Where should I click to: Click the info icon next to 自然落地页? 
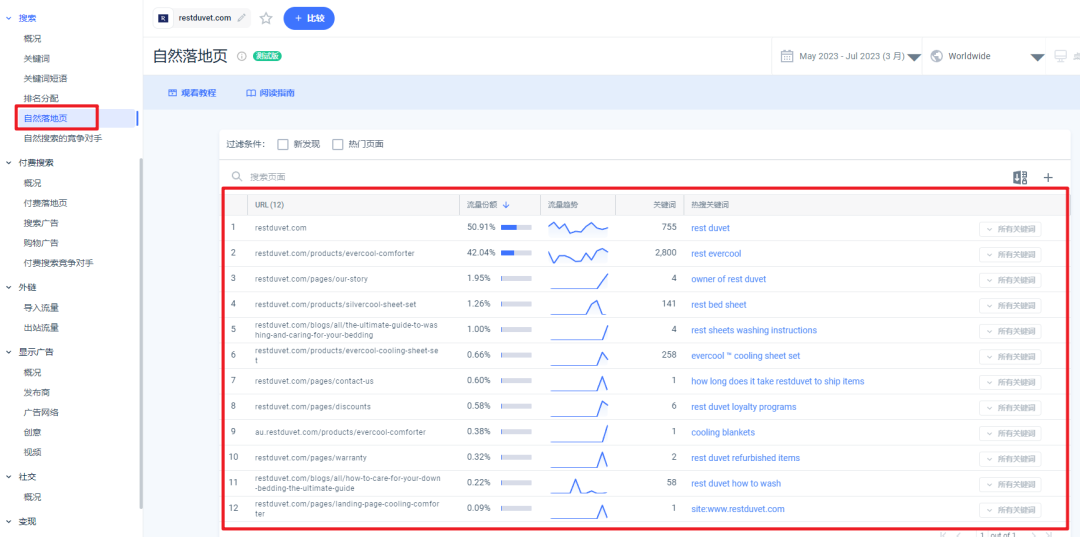[241, 56]
